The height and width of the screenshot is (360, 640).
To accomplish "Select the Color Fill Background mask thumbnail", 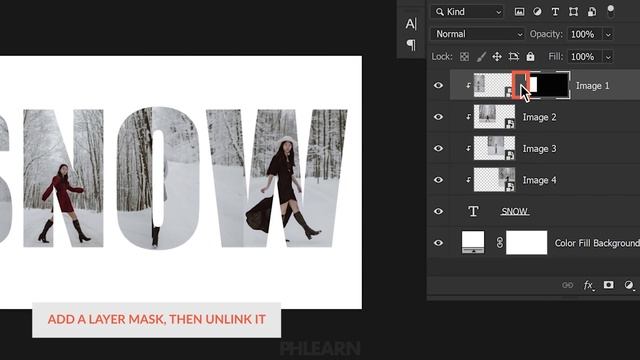I will (x=527, y=242).
